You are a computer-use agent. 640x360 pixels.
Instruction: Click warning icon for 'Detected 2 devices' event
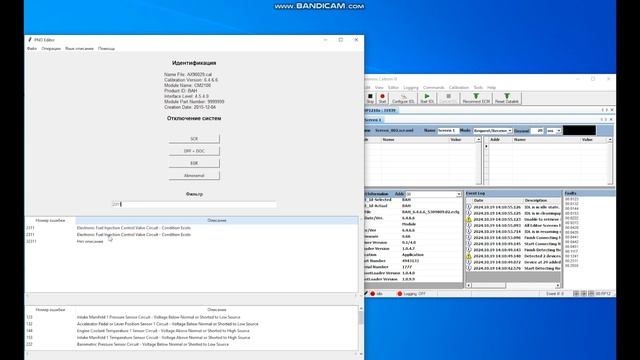[x=469, y=256]
